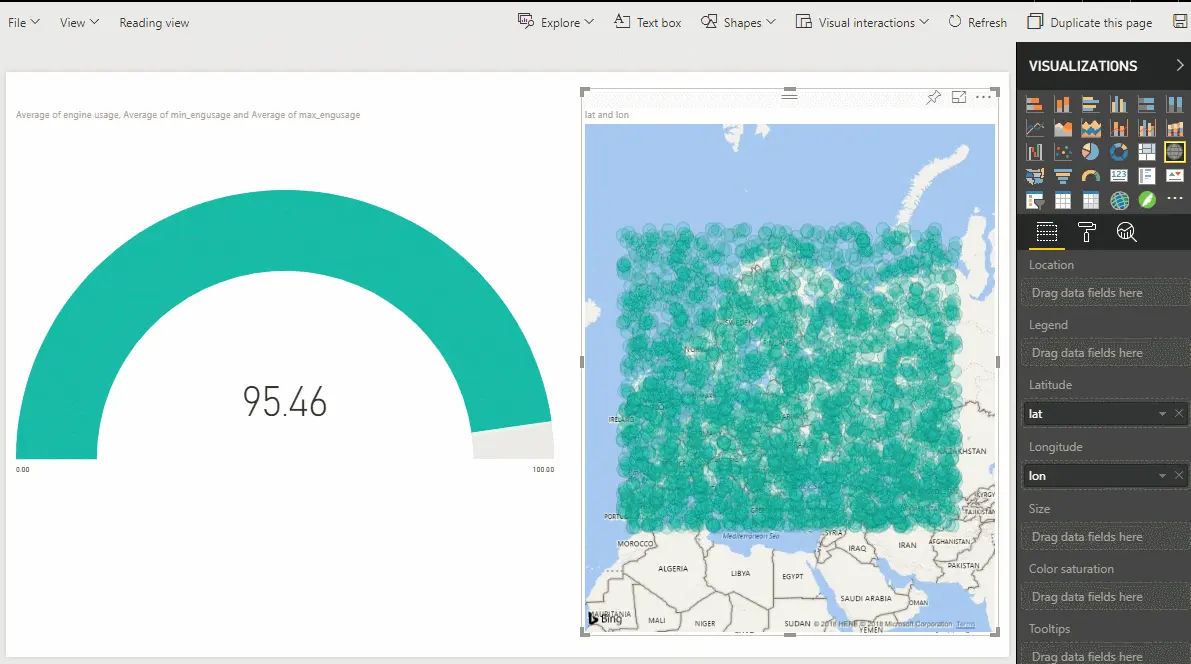The width and height of the screenshot is (1191, 664).
Task: Pick the Ribbon chart visualization
Action: click(1175, 128)
